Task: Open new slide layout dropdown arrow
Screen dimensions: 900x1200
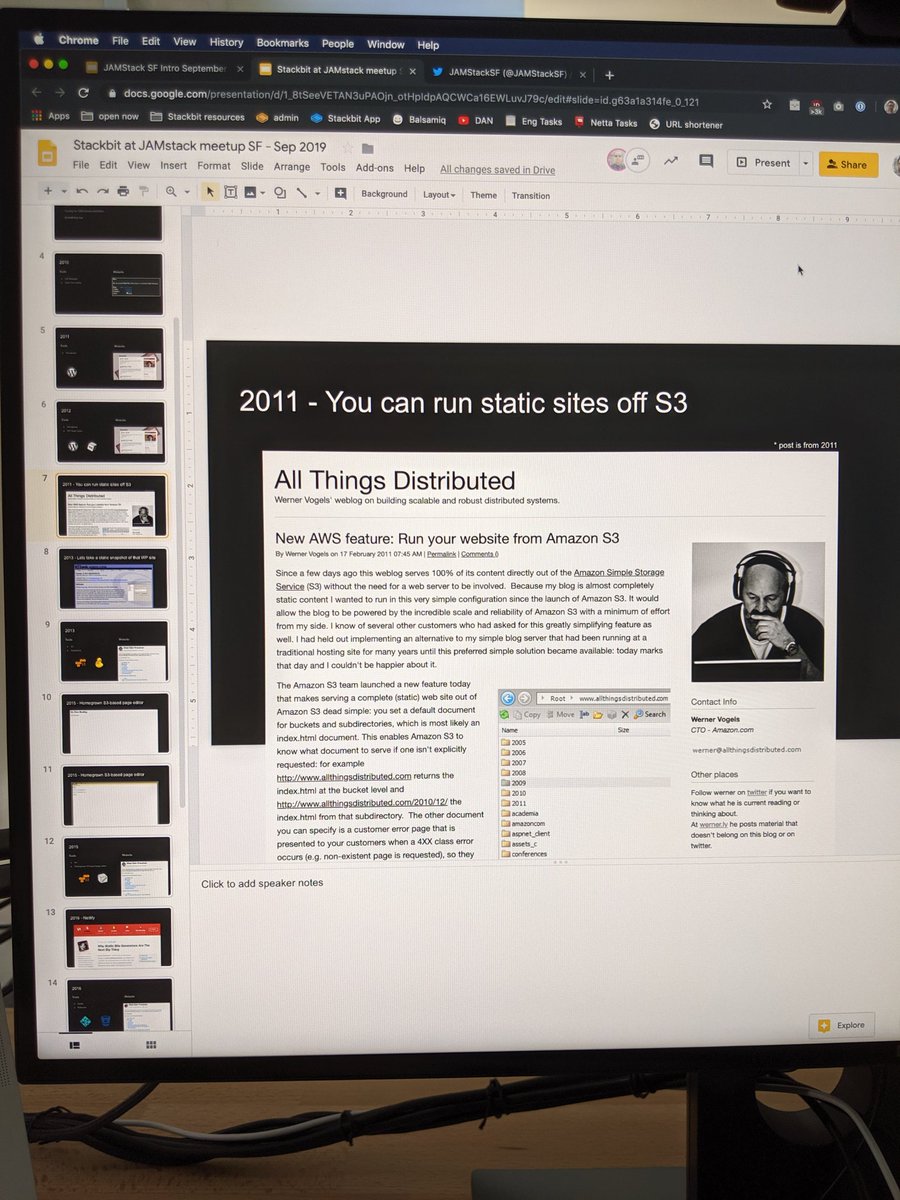Action: coord(63,191)
